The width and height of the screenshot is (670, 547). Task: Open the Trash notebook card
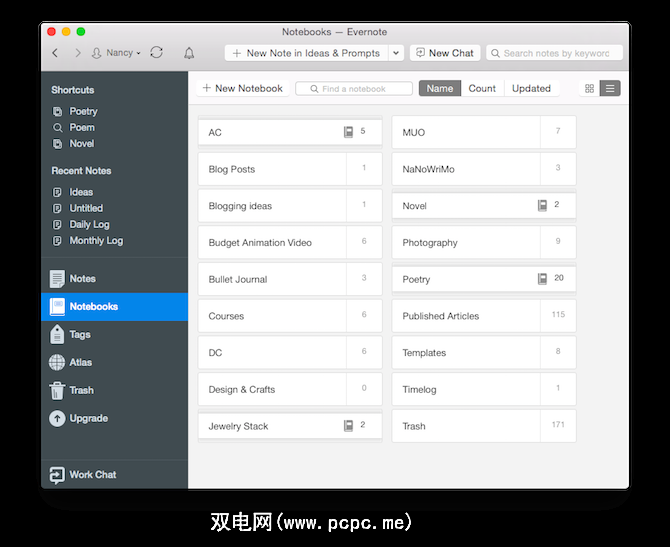pyautogui.click(x=484, y=426)
